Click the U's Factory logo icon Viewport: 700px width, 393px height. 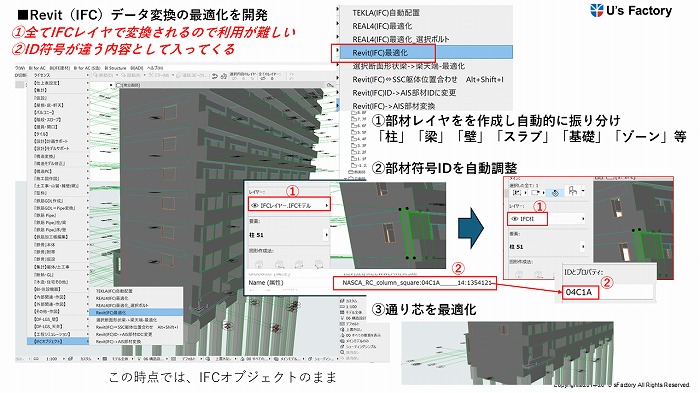point(596,11)
